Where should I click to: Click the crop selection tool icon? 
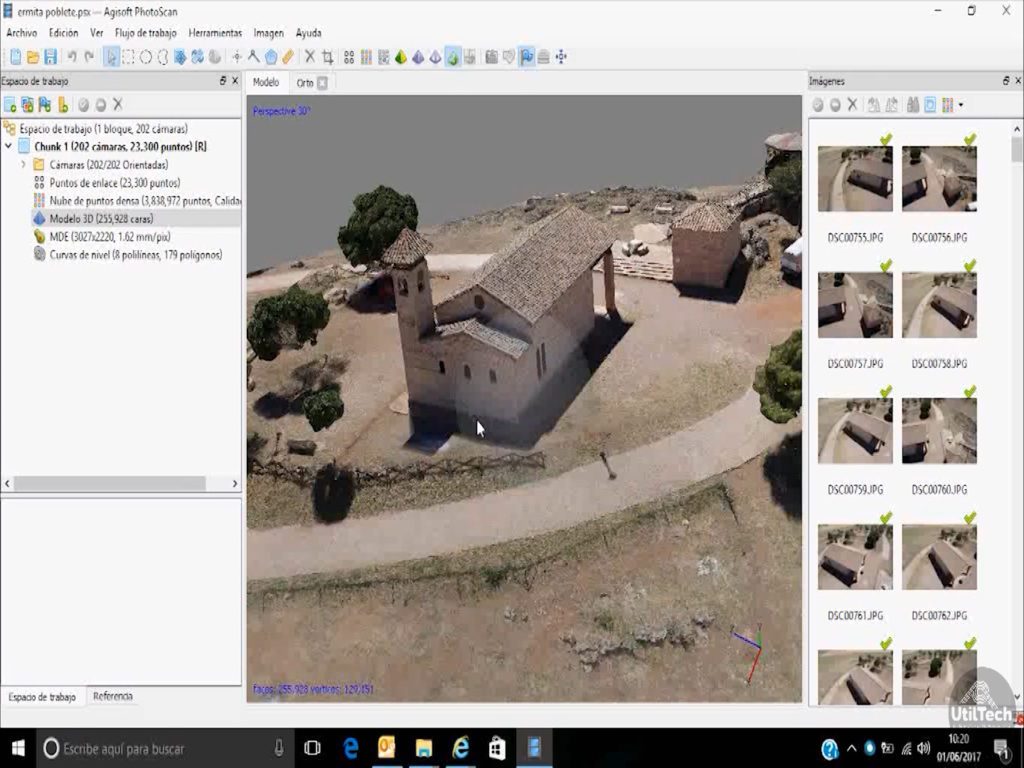click(327, 57)
